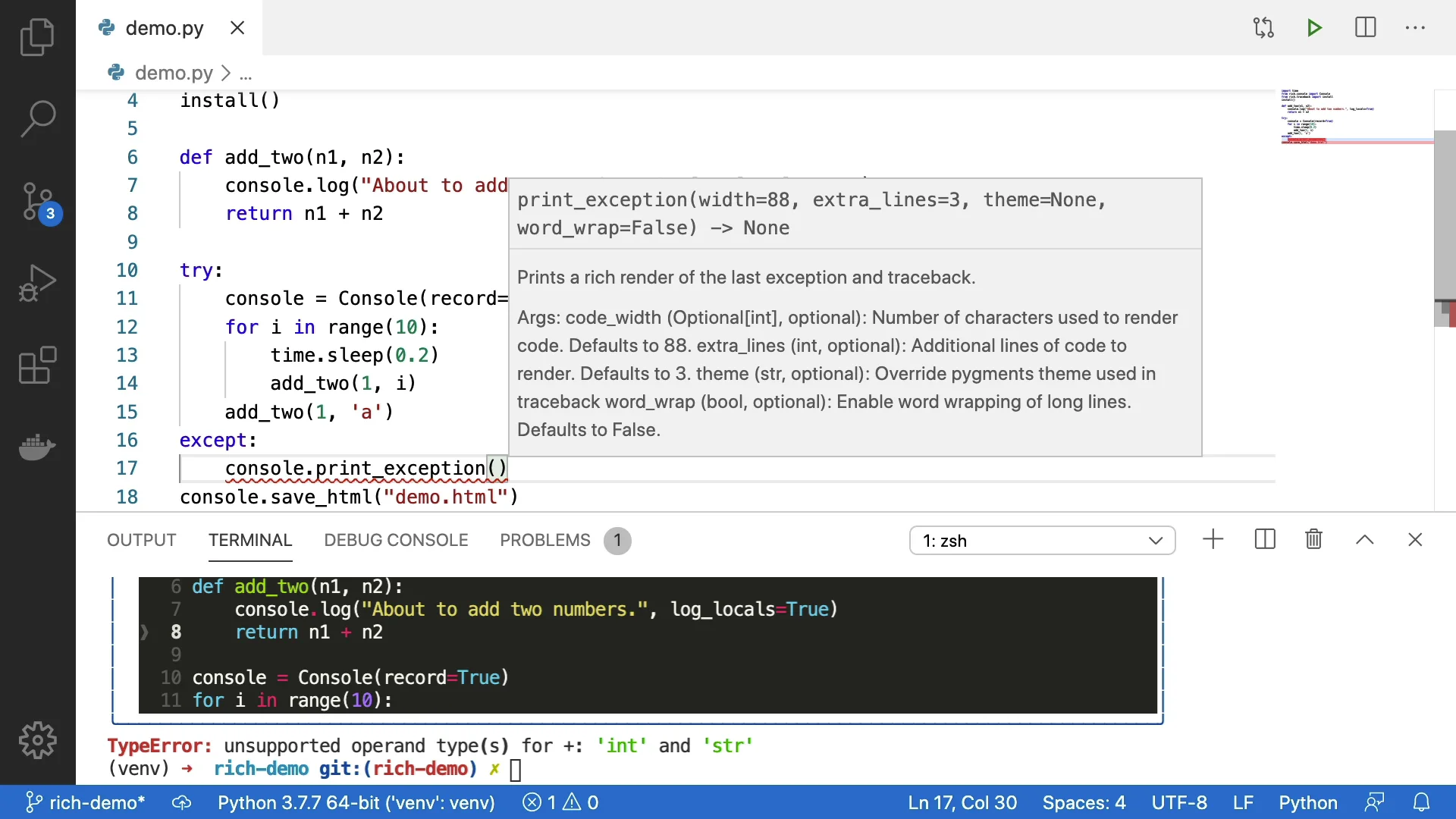Open Source Control with 3 changes
The image size is (1456, 819).
(x=37, y=202)
